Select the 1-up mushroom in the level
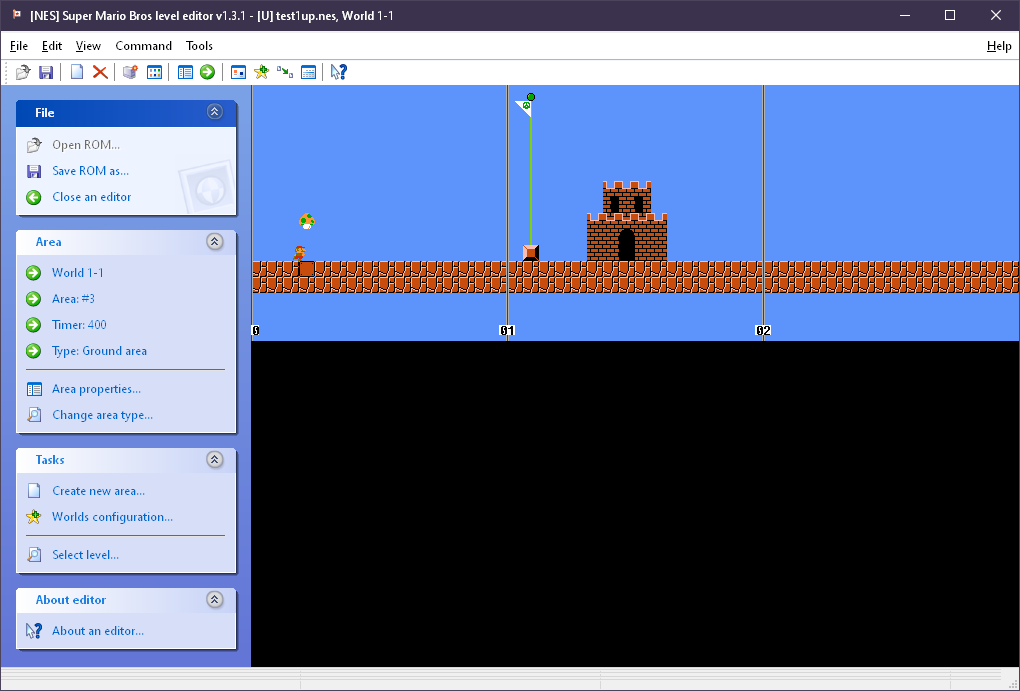The height and width of the screenshot is (691, 1020). (307, 221)
